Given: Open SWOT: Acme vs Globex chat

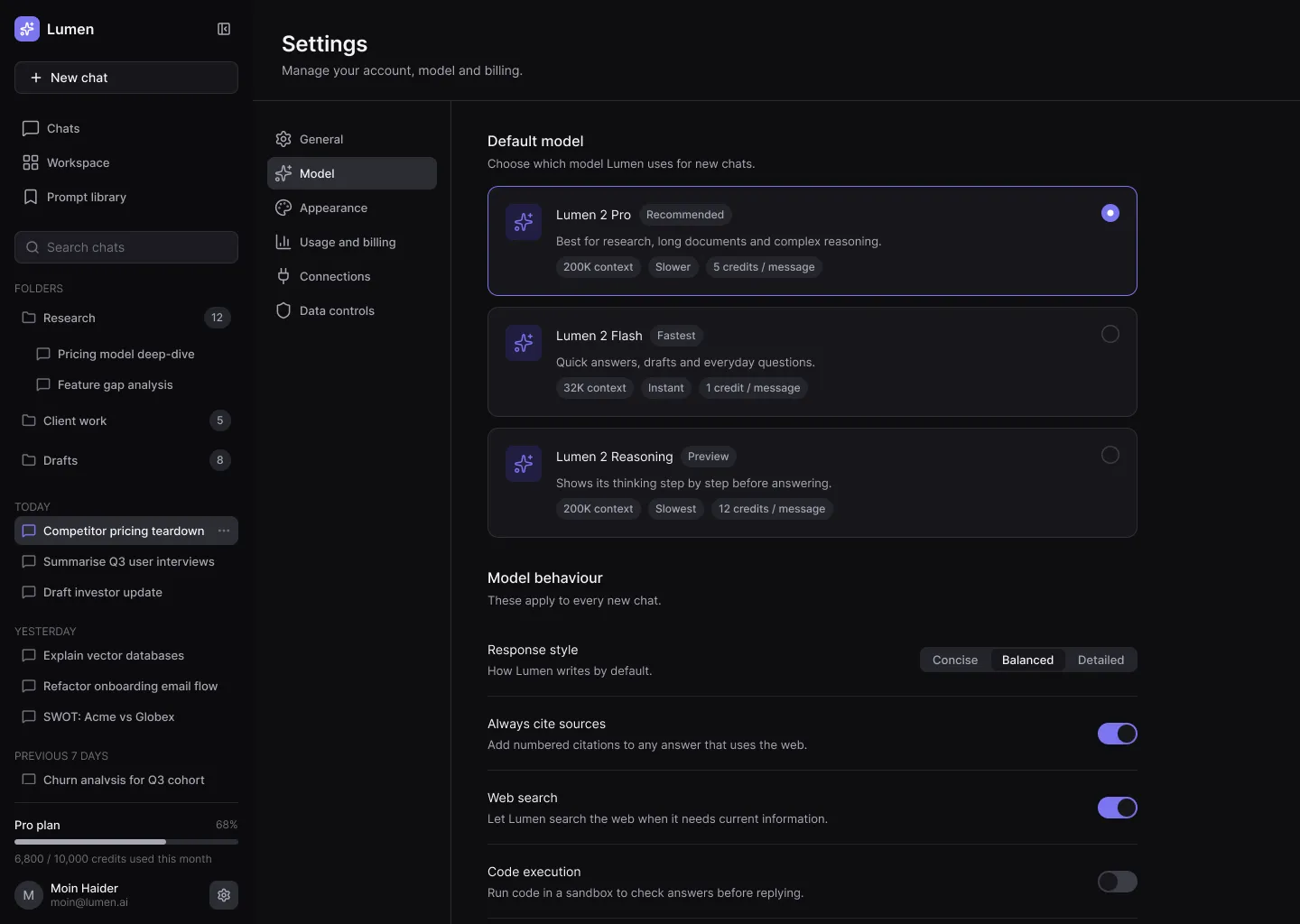Looking at the screenshot, I should click(x=126, y=716).
